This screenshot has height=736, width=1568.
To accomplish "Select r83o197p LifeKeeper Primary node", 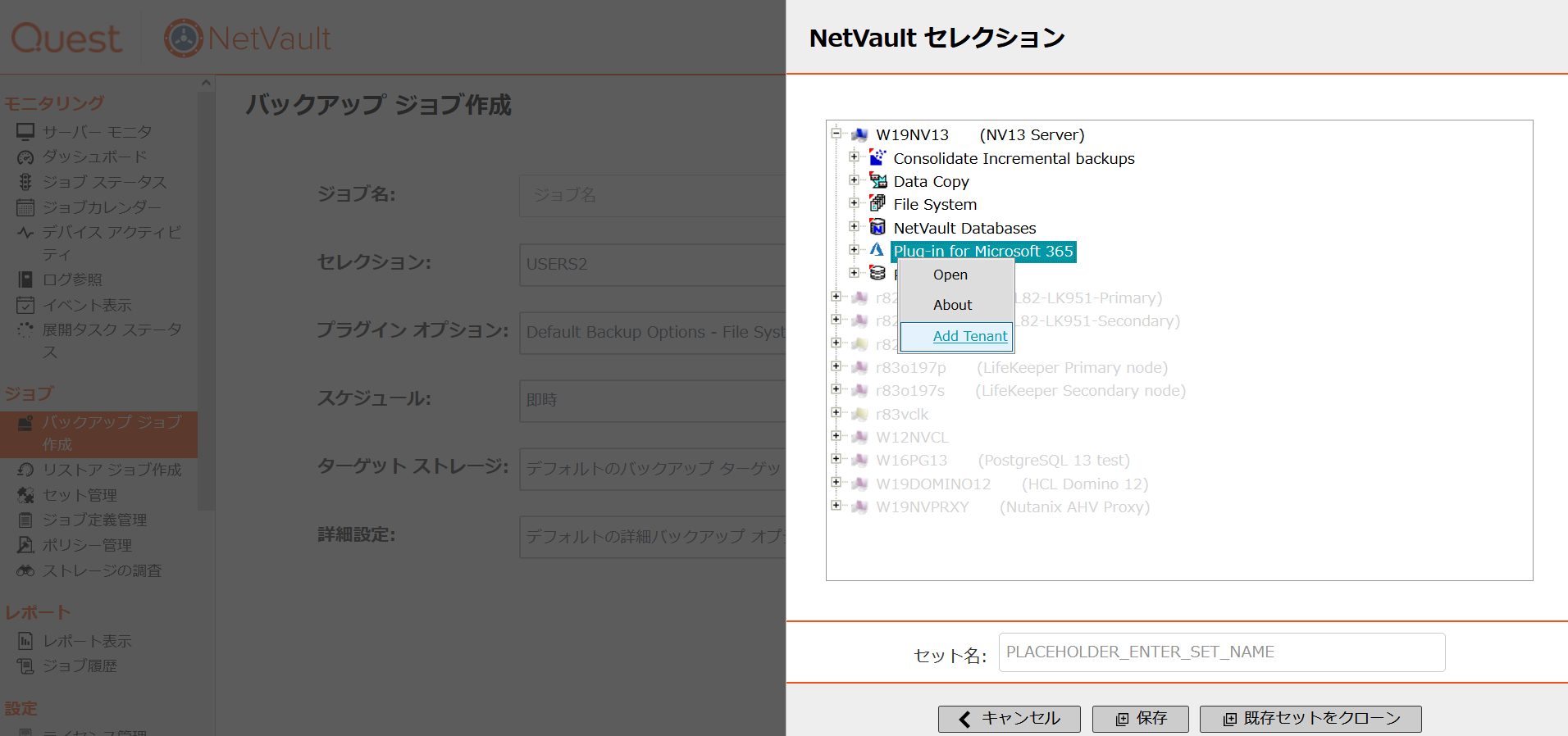I will (x=1022, y=367).
